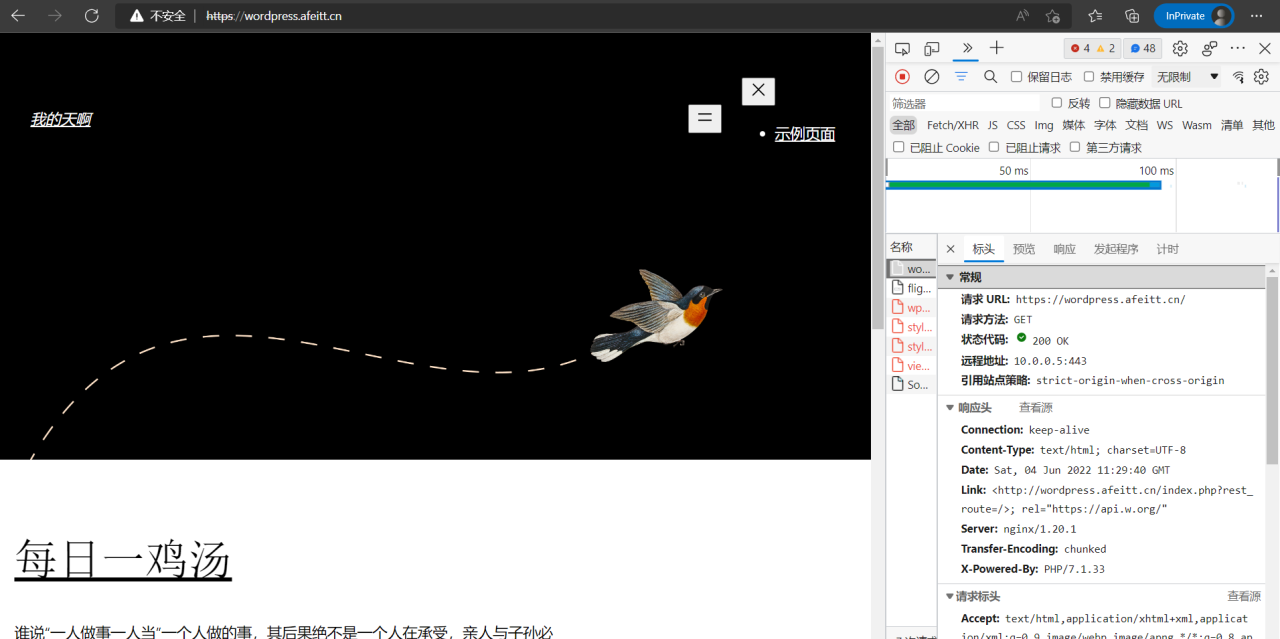Screen dimensions: 1280x639
Task: Open the 每日一鸡汤 post link
Action: [x=123, y=559]
